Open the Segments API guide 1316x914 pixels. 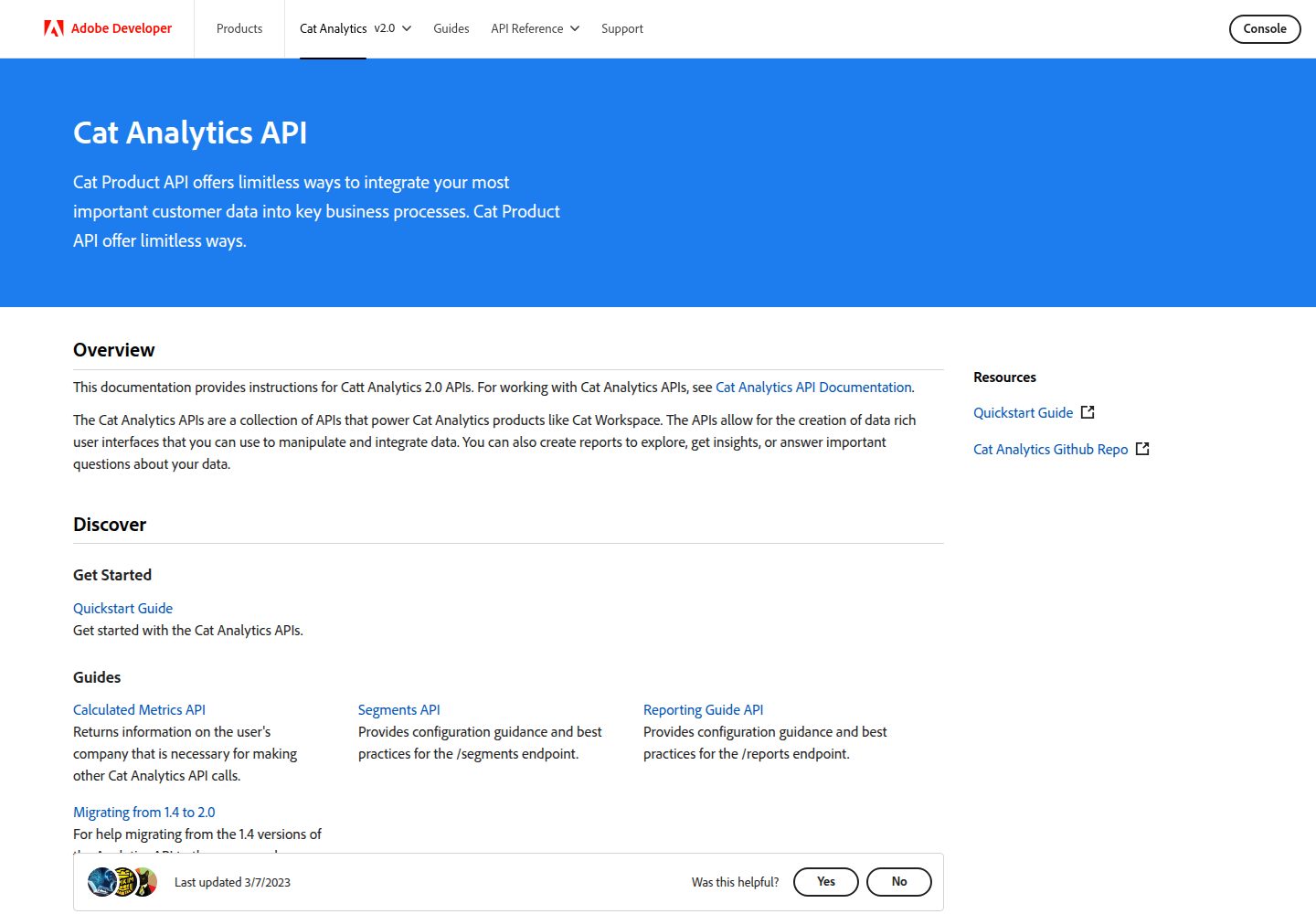coord(399,710)
